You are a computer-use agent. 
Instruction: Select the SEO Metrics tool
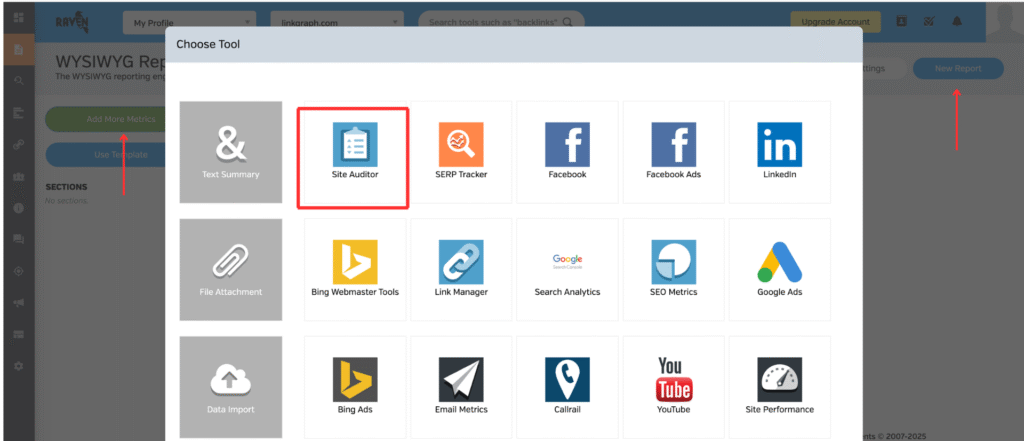(x=673, y=269)
